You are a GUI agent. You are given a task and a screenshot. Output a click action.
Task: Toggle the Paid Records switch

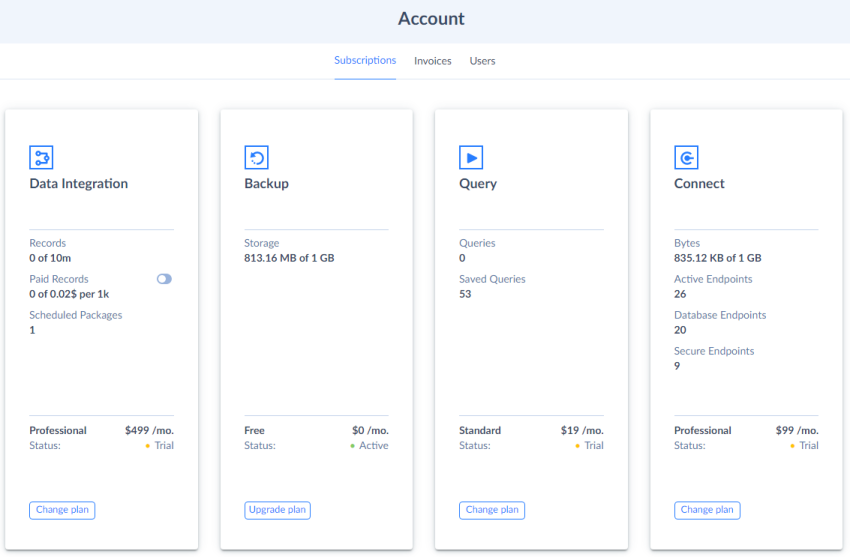click(x=164, y=279)
